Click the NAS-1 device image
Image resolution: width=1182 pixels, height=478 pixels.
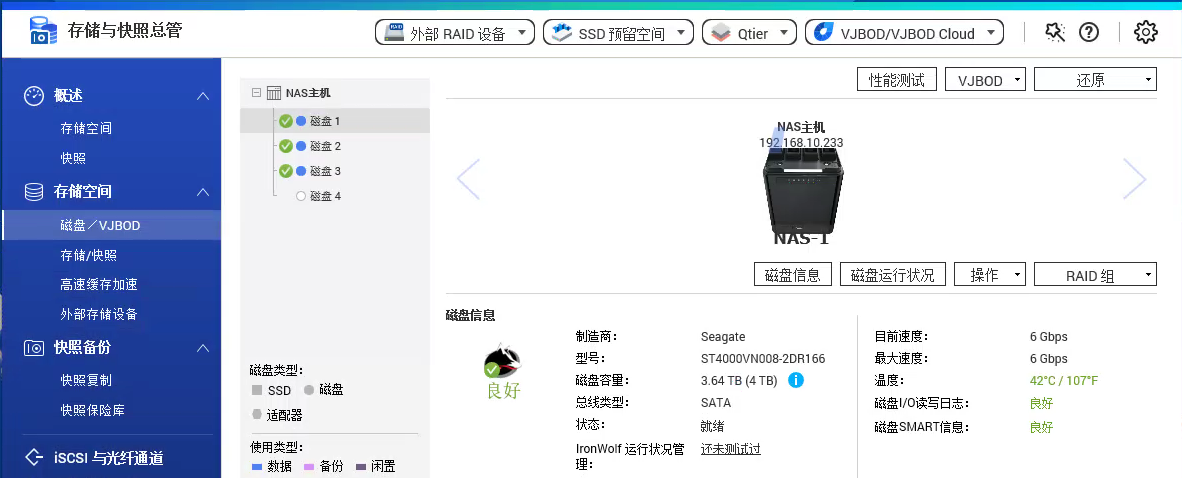click(x=802, y=191)
